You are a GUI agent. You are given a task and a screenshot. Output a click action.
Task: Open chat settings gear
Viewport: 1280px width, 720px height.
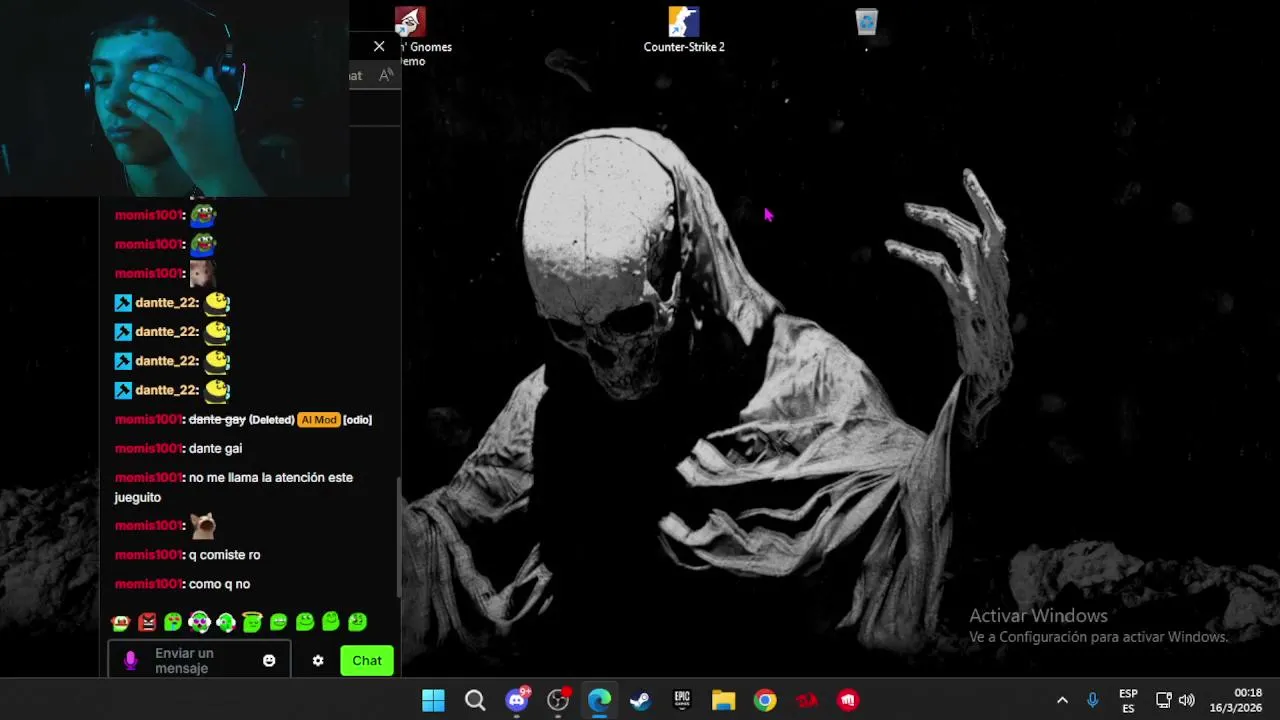(x=318, y=660)
